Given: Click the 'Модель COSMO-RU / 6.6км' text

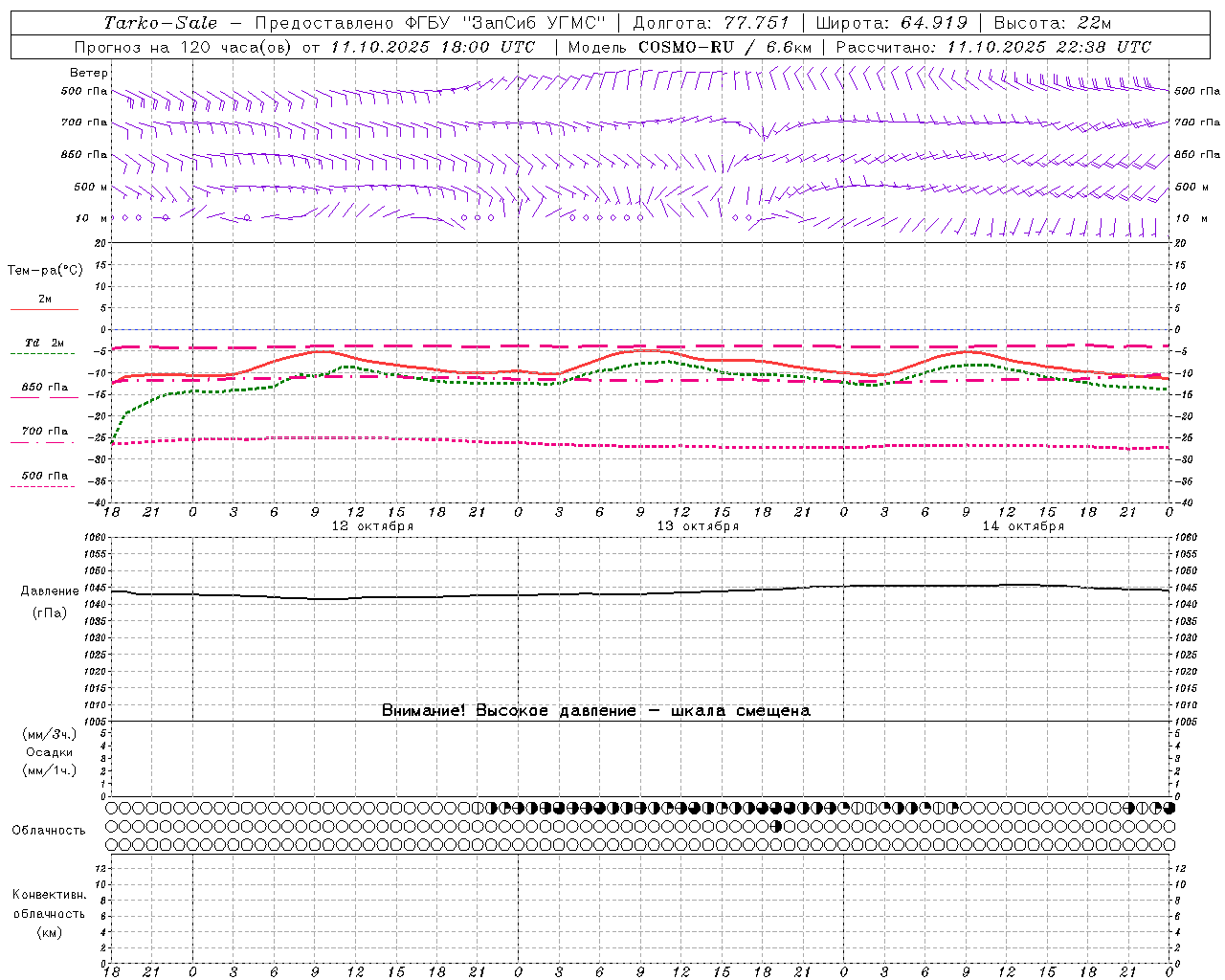Looking at the screenshot, I should 689,47.
